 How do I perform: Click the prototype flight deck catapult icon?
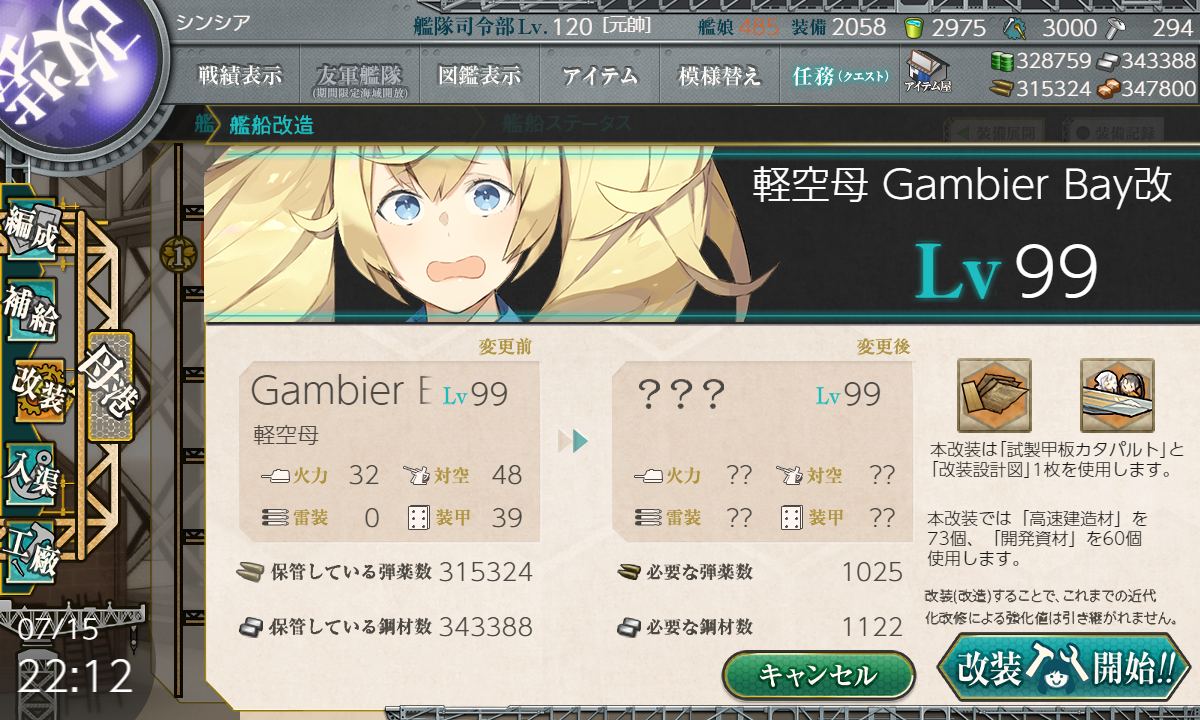994,396
